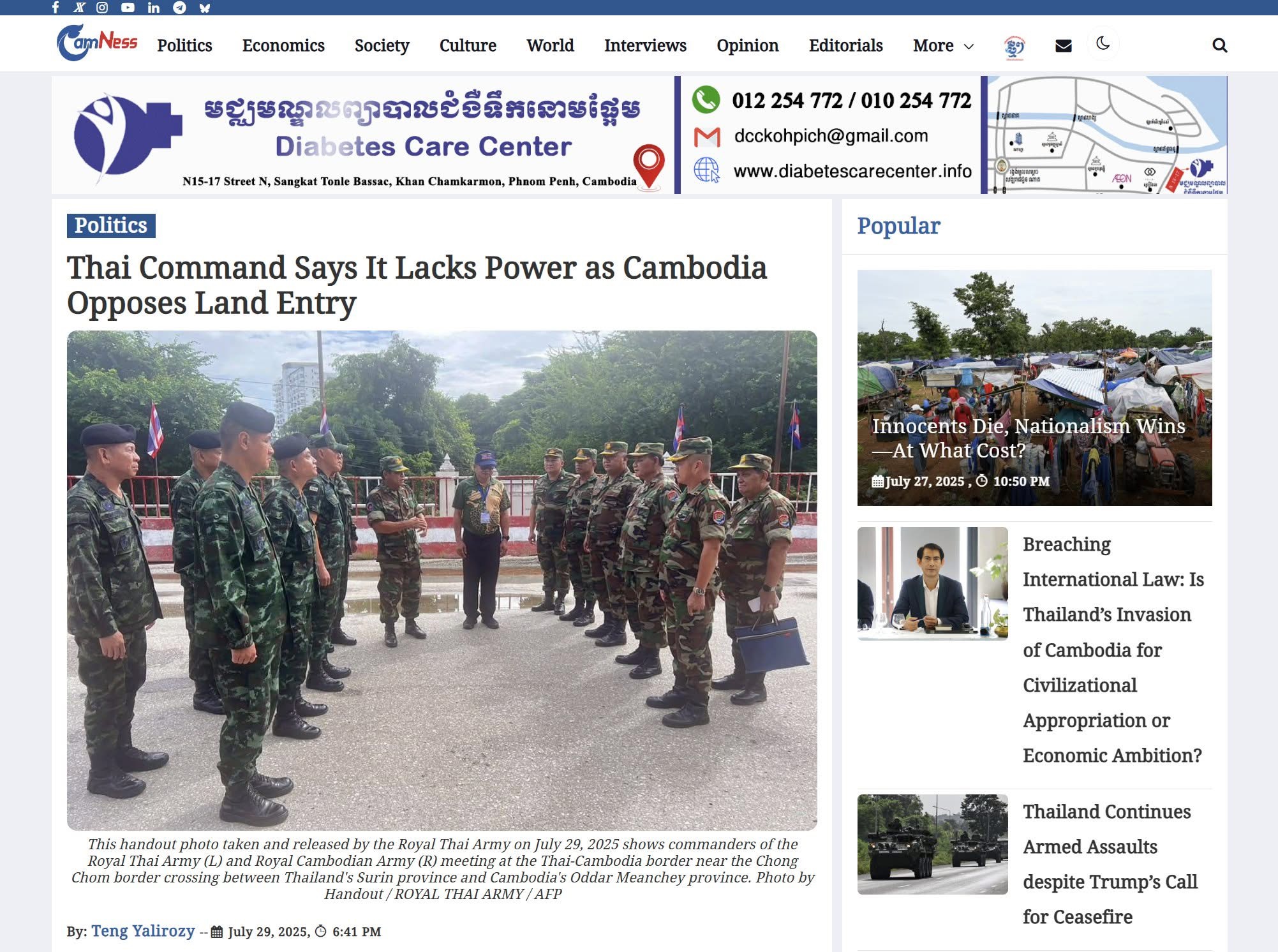Open the X (Twitter) social icon
The height and width of the screenshot is (952, 1278).
[x=79, y=8]
